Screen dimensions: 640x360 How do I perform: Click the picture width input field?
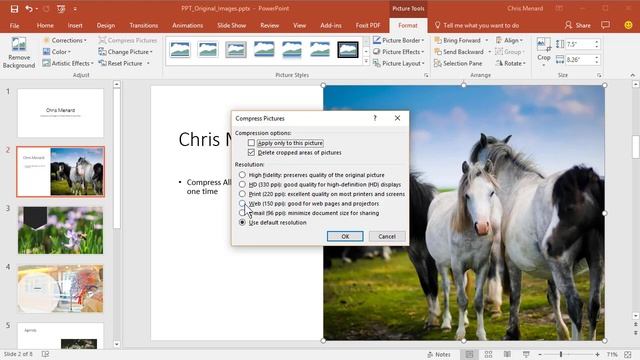(x=580, y=60)
